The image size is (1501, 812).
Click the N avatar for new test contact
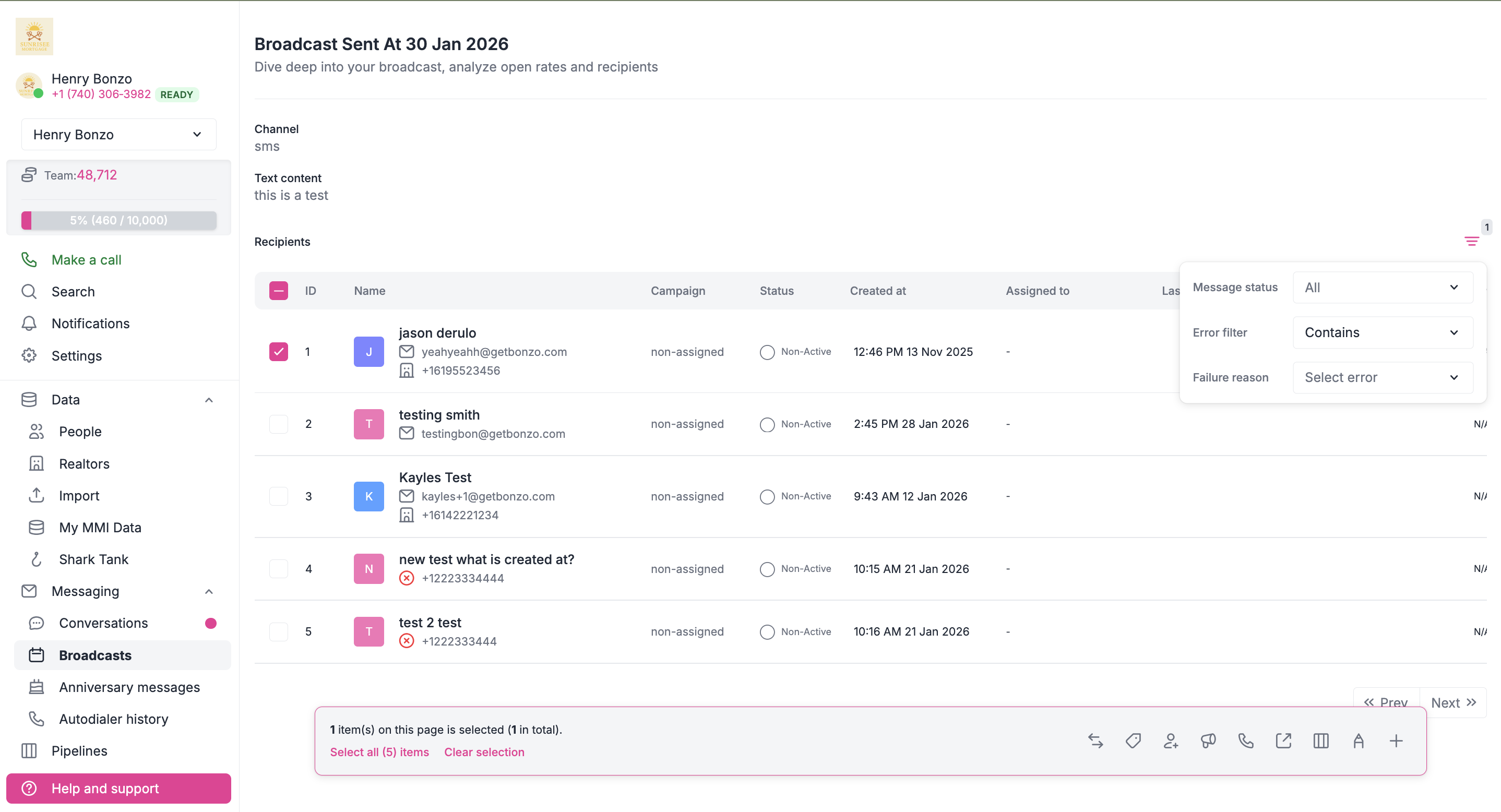[x=369, y=569]
